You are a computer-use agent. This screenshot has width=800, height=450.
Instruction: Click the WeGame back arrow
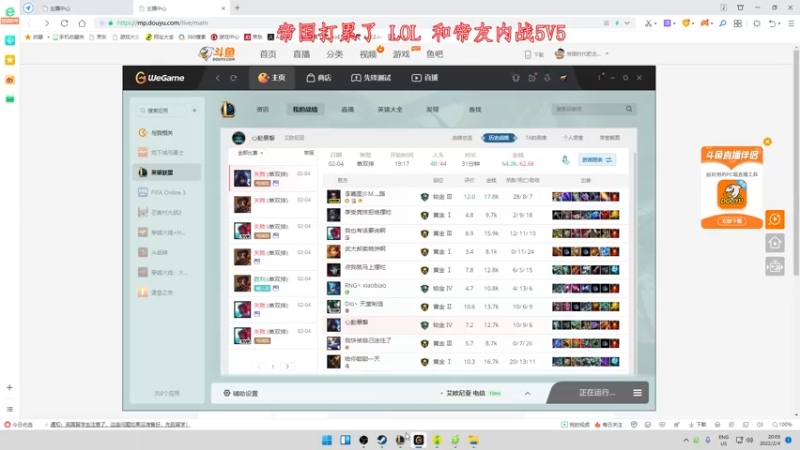(x=218, y=78)
